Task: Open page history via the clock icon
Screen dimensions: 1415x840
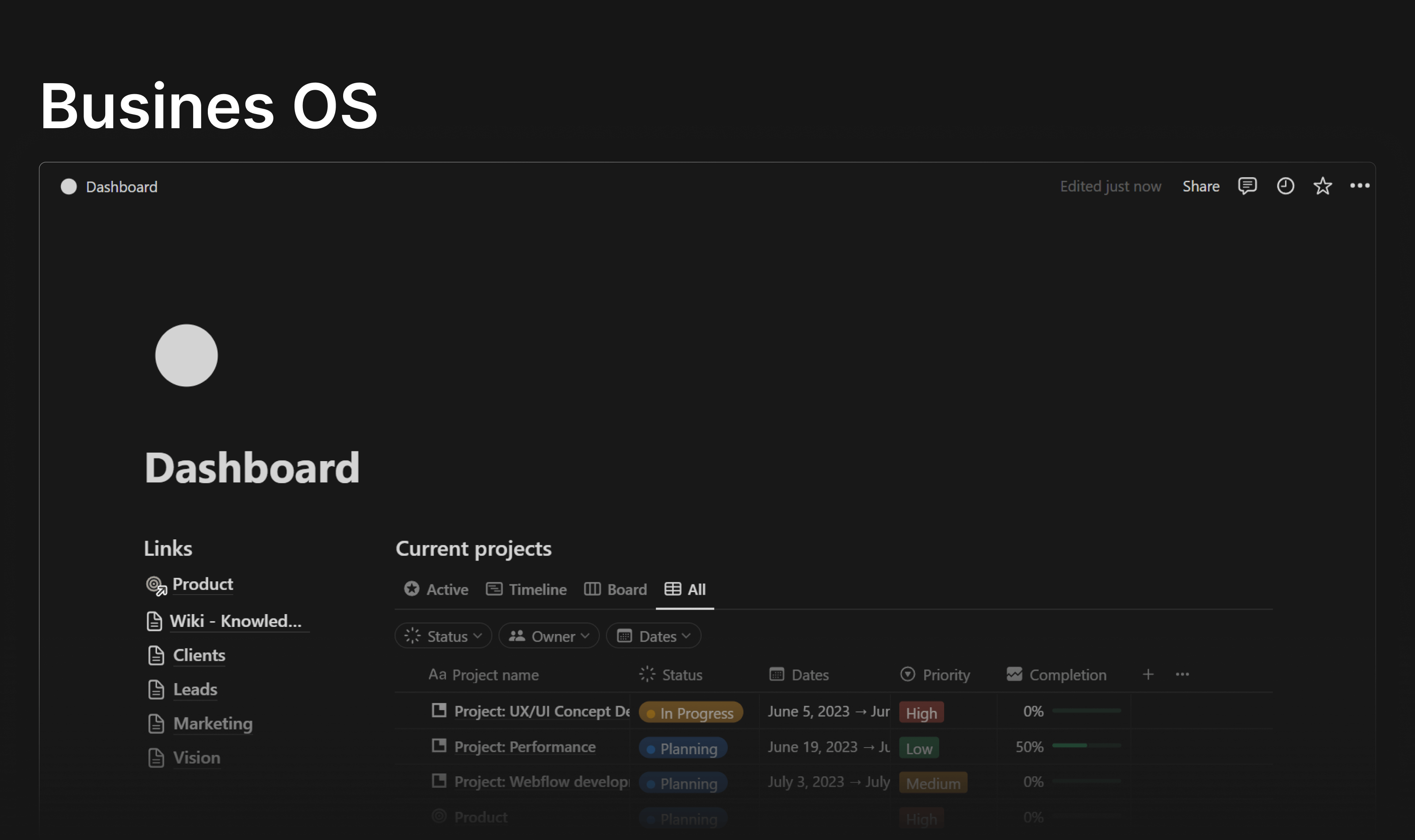Action: [1285, 186]
